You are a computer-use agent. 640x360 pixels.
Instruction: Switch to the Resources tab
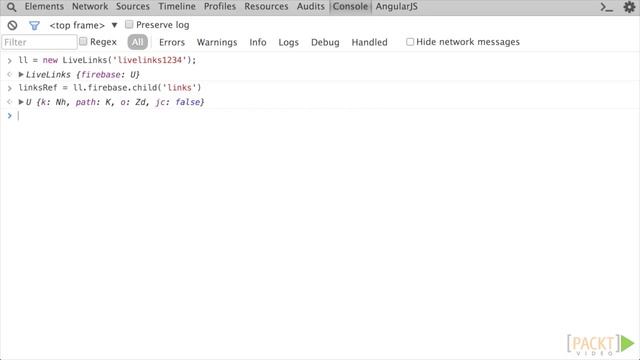pyautogui.click(x=266, y=7)
